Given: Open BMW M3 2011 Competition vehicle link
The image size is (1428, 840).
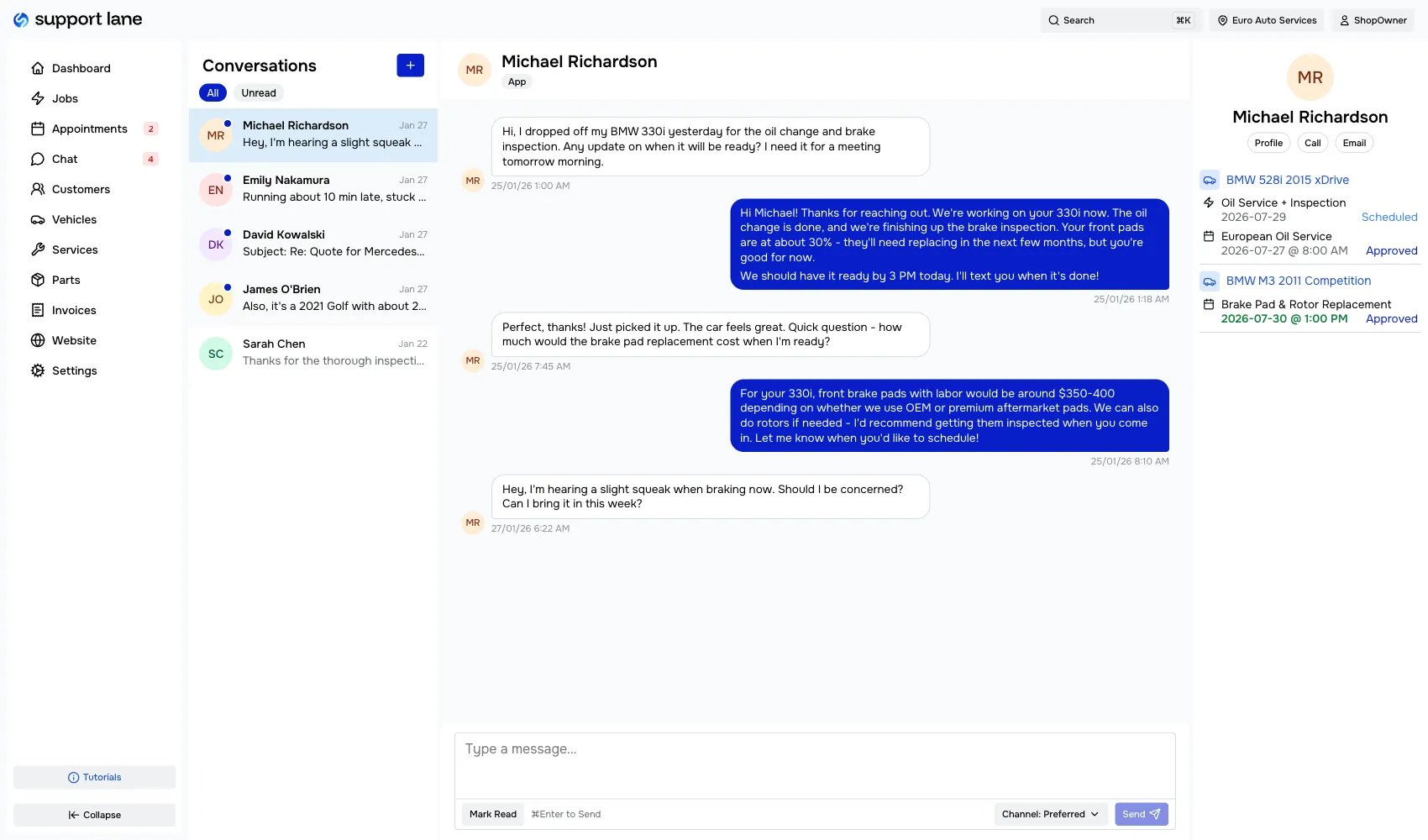Looking at the screenshot, I should (x=1298, y=281).
